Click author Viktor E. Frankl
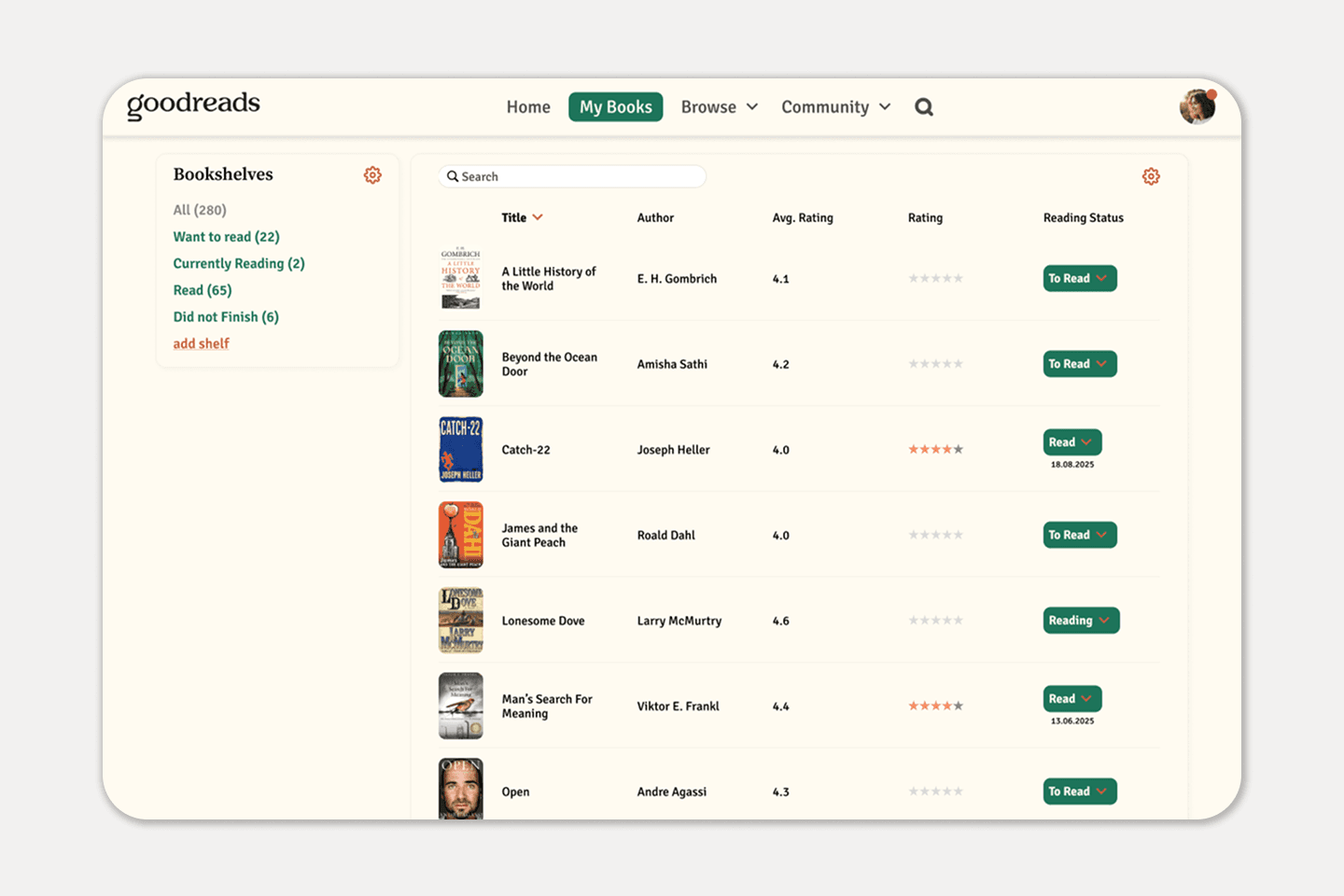1344x896 pixels. tap(678, 707)
